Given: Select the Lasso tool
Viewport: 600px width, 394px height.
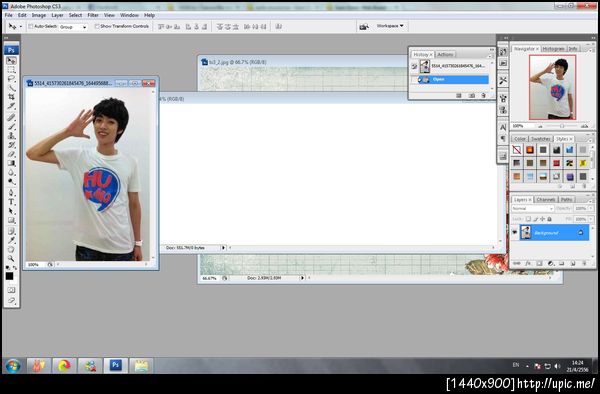Looking at the screenshot, I should [x=11, y=79].
